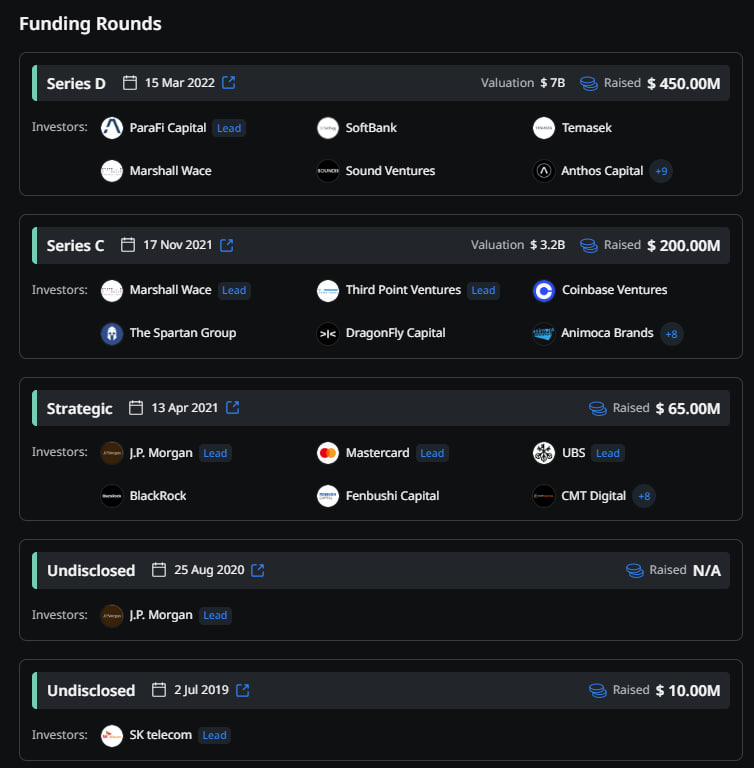Screen dimensions: 754x768
Task: Open the 2 Jul 2019 round external link
Action: pos(242,690)
